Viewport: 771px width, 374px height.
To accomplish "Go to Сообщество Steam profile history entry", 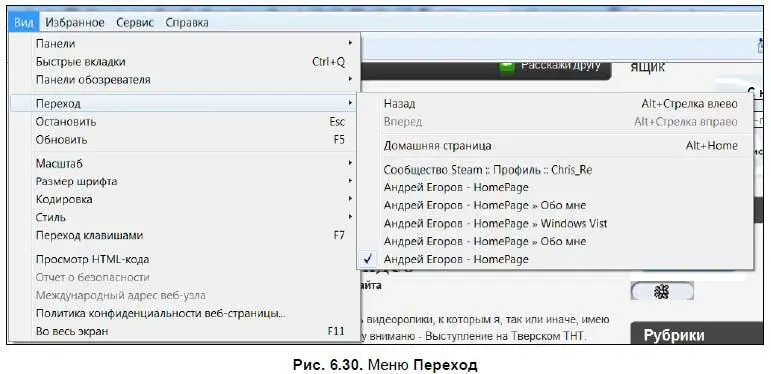I will (556, 170).
